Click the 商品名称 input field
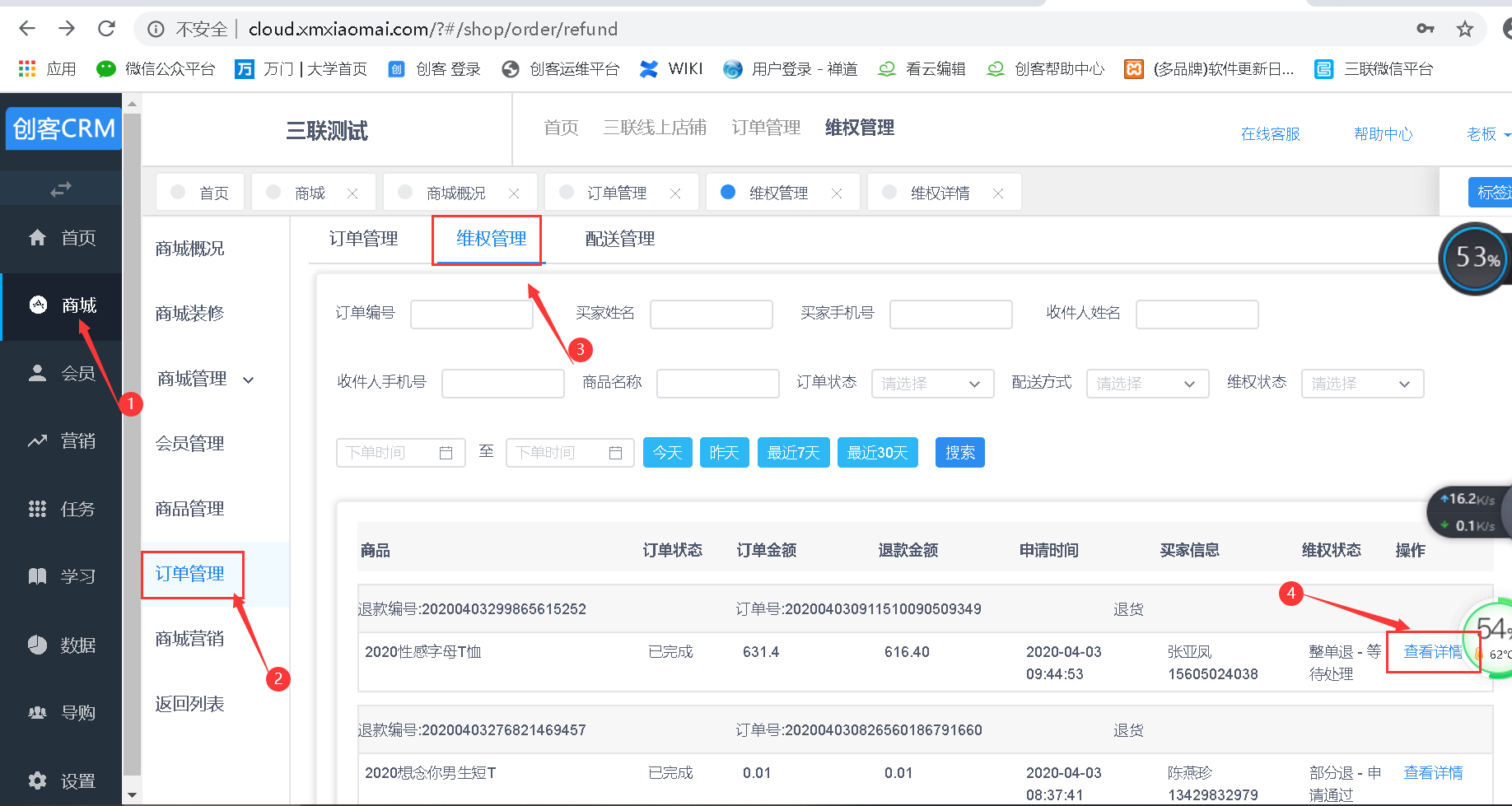 (718, 384)
